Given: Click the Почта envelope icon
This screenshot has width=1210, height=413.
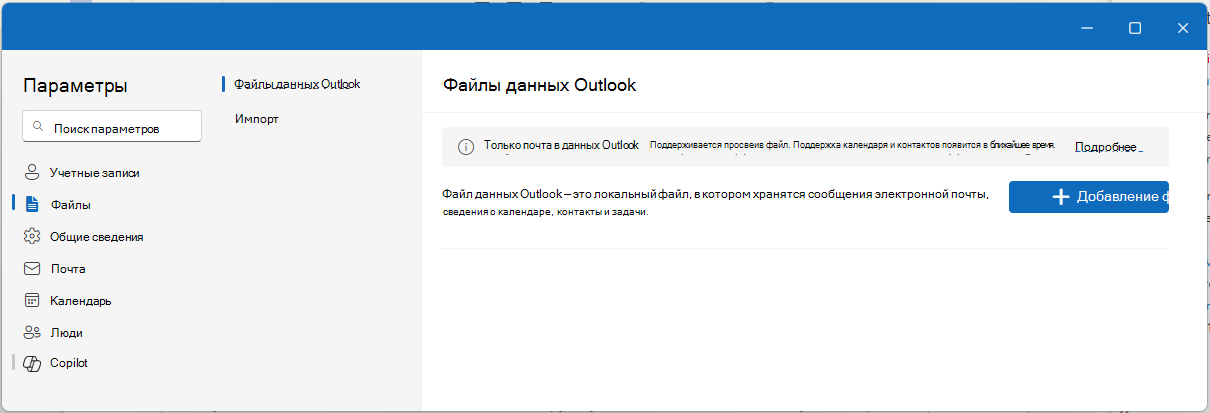Looking at the screenshot, I should (31, 268).
